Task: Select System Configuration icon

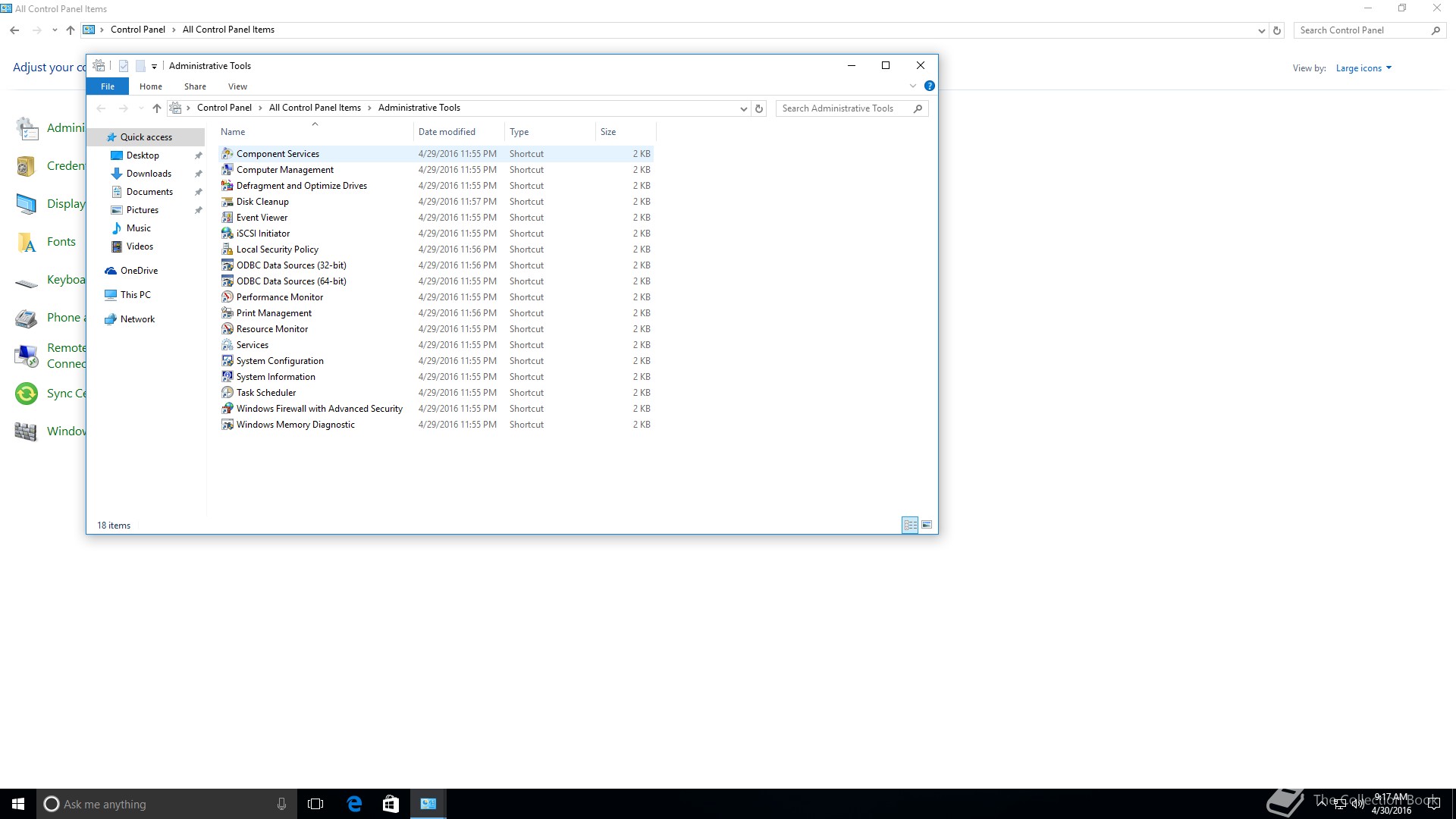Action: (x=227, y=360)
